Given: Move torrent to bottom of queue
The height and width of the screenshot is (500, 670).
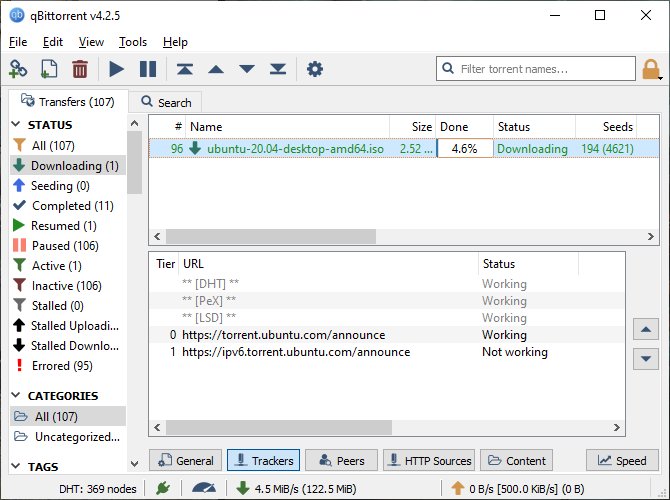Looking at the screenshot, I should click(278, 69).
